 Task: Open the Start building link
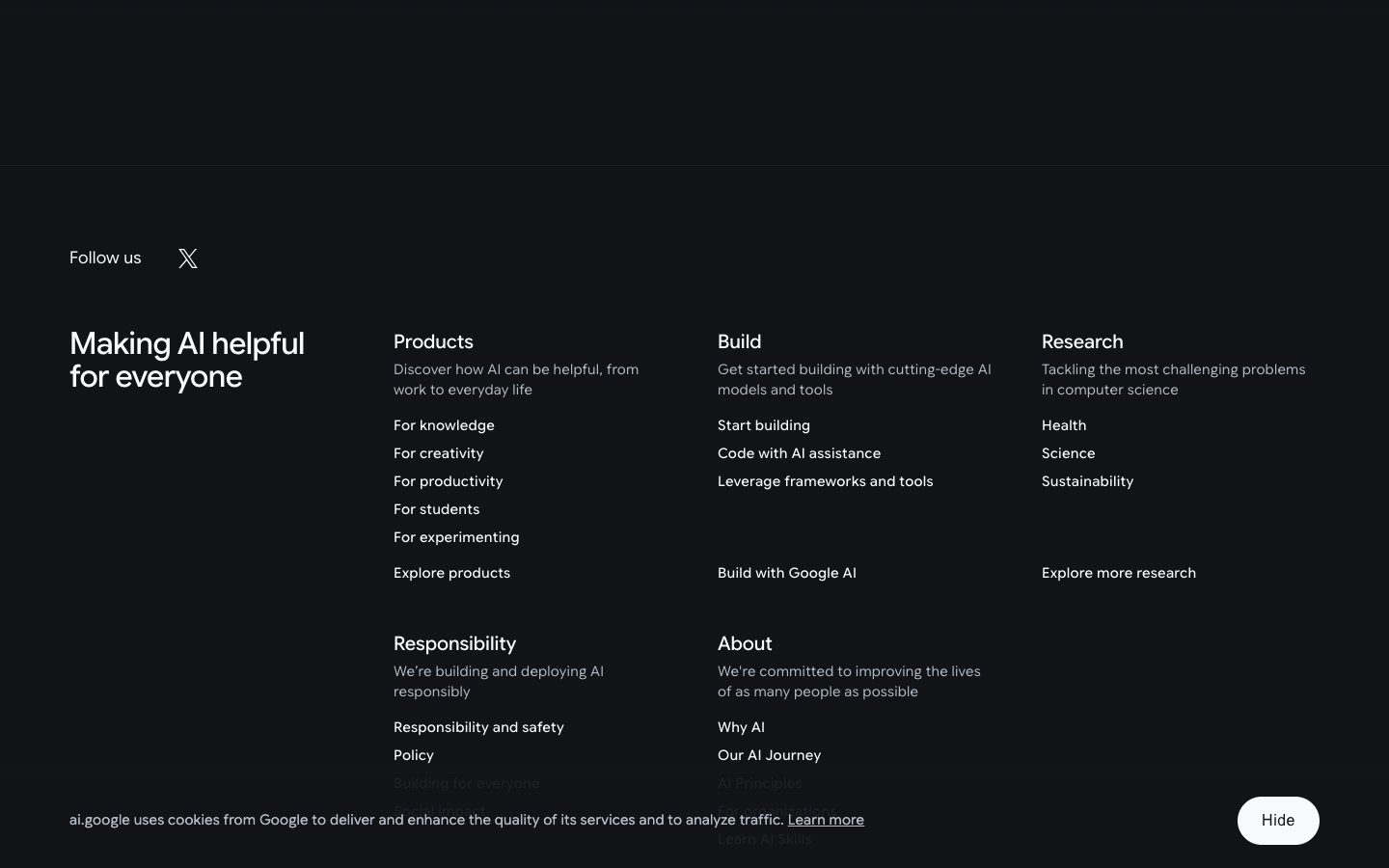[x=764, y=425]
